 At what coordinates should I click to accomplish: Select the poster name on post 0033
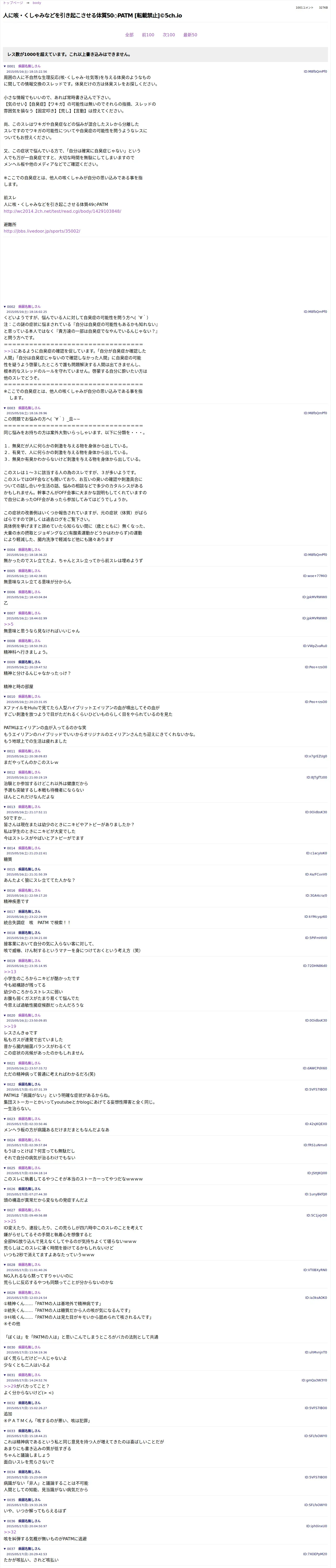click(x=29, y=1431)
